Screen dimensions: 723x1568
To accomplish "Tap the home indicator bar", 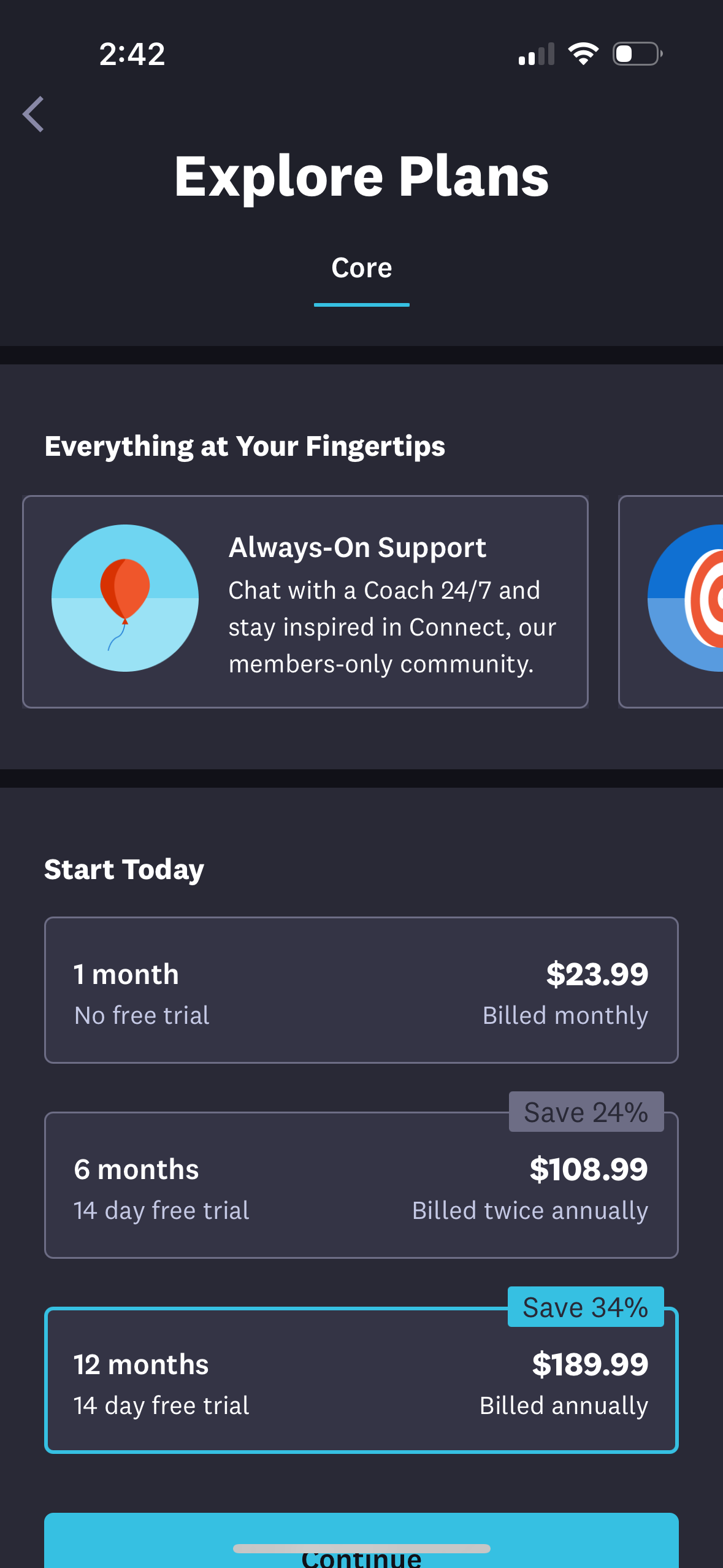I will click(x=361, y=1548).
